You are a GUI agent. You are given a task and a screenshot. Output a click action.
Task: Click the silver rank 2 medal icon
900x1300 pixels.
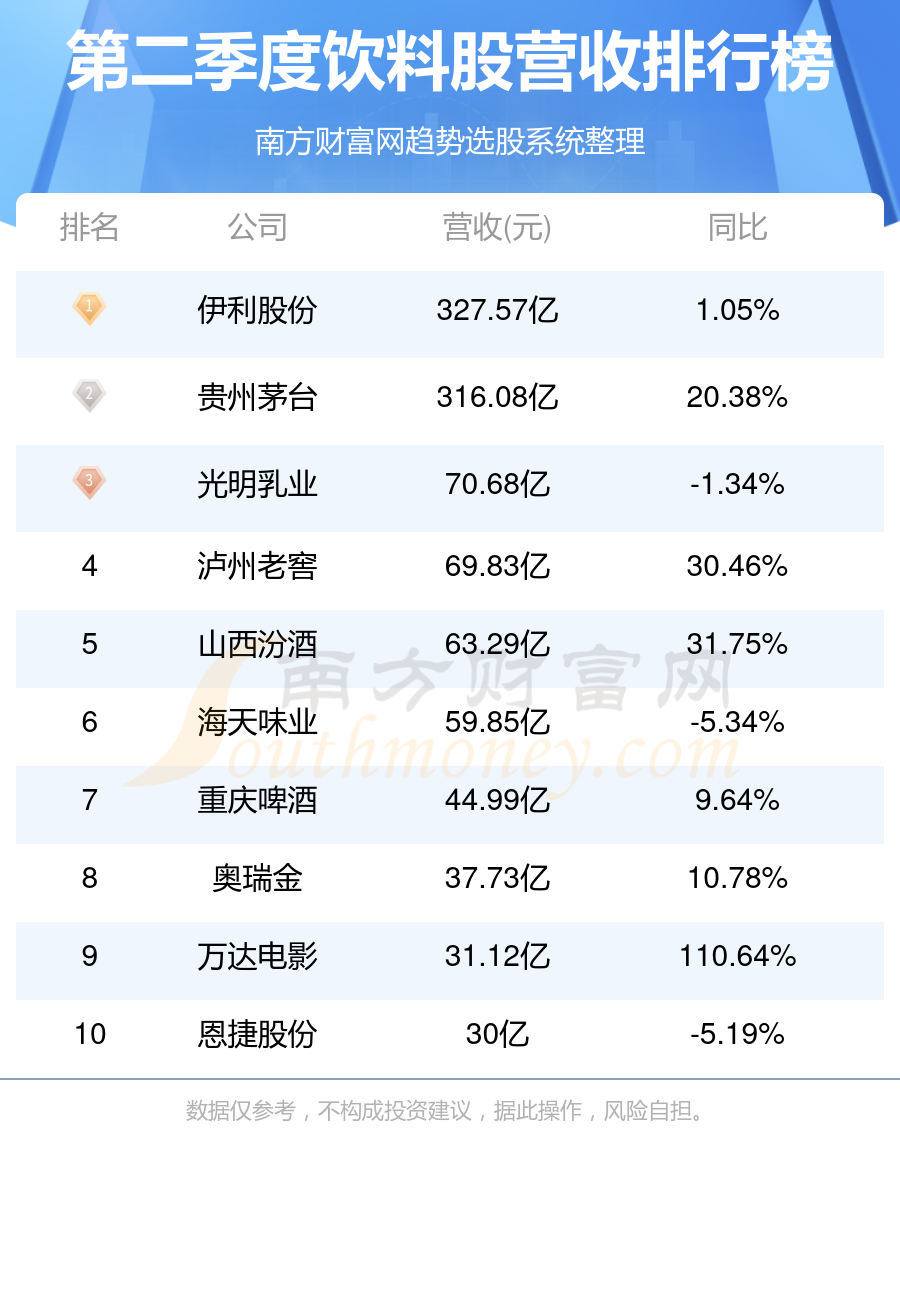tap(89, 395)
